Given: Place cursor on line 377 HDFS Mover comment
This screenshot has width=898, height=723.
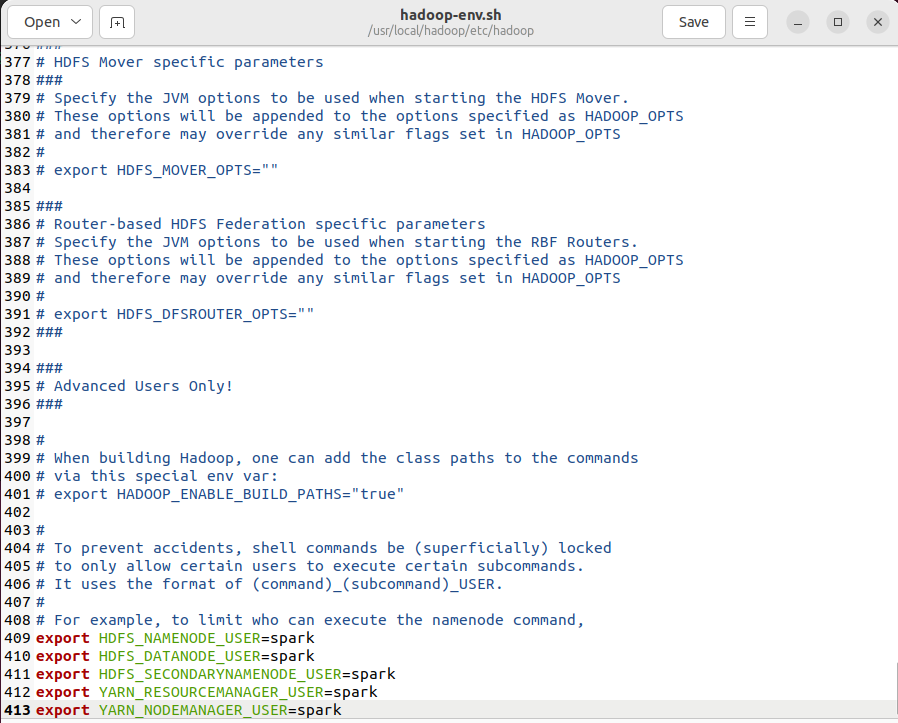Looking at the screenshot, I should [180, 62].
